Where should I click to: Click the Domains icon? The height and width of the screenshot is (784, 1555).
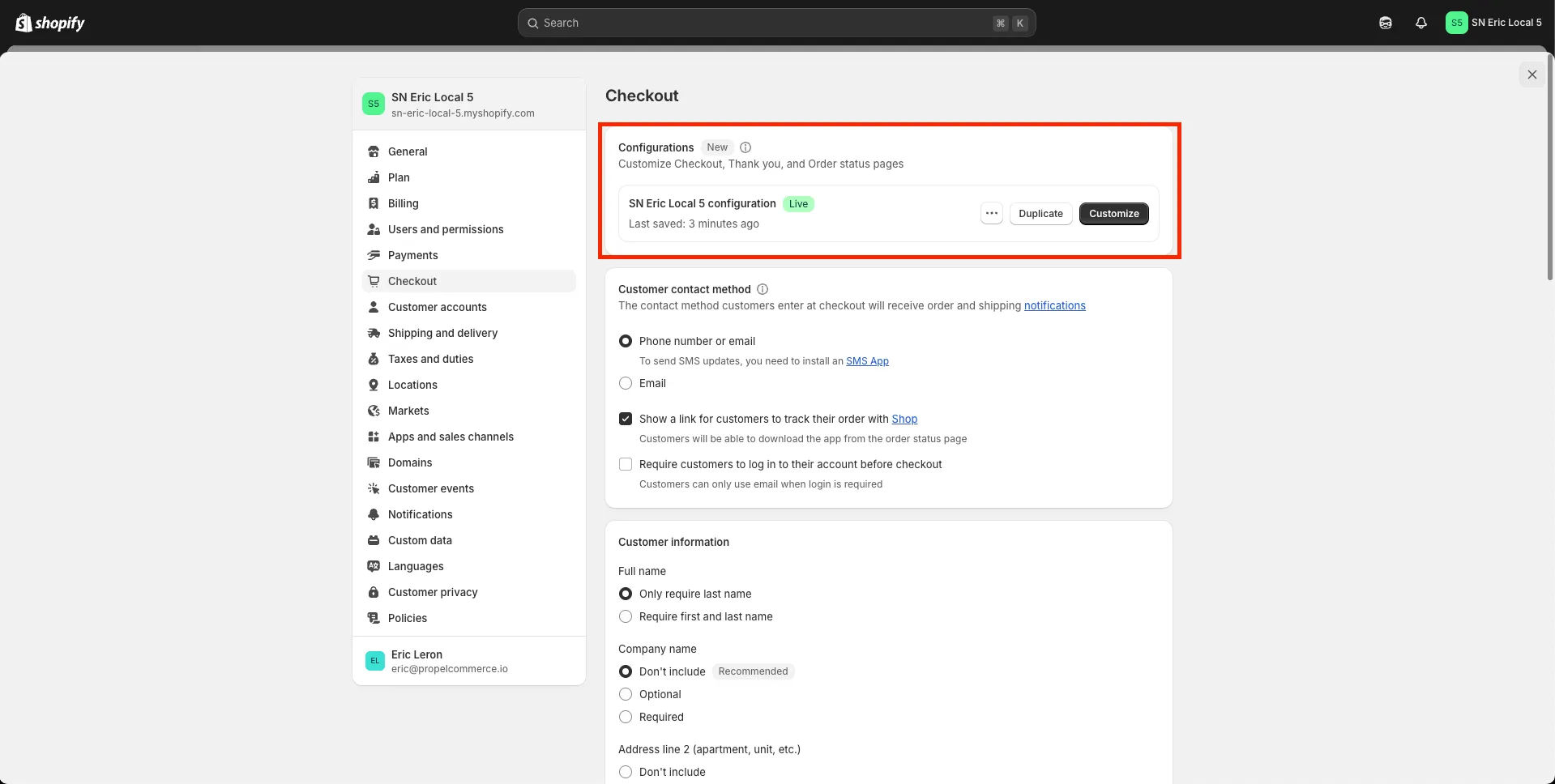(374, 462)
